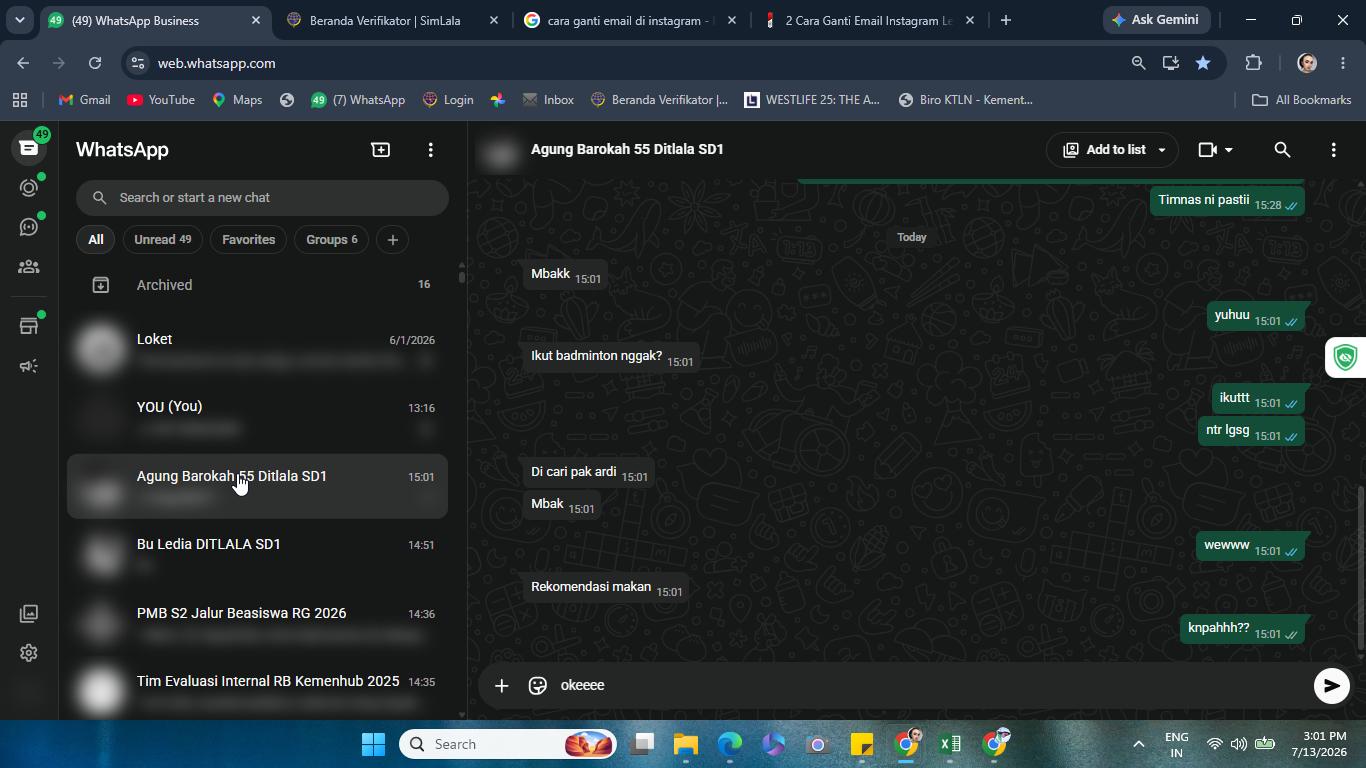Open YouTube bookmark

point(161,100)
